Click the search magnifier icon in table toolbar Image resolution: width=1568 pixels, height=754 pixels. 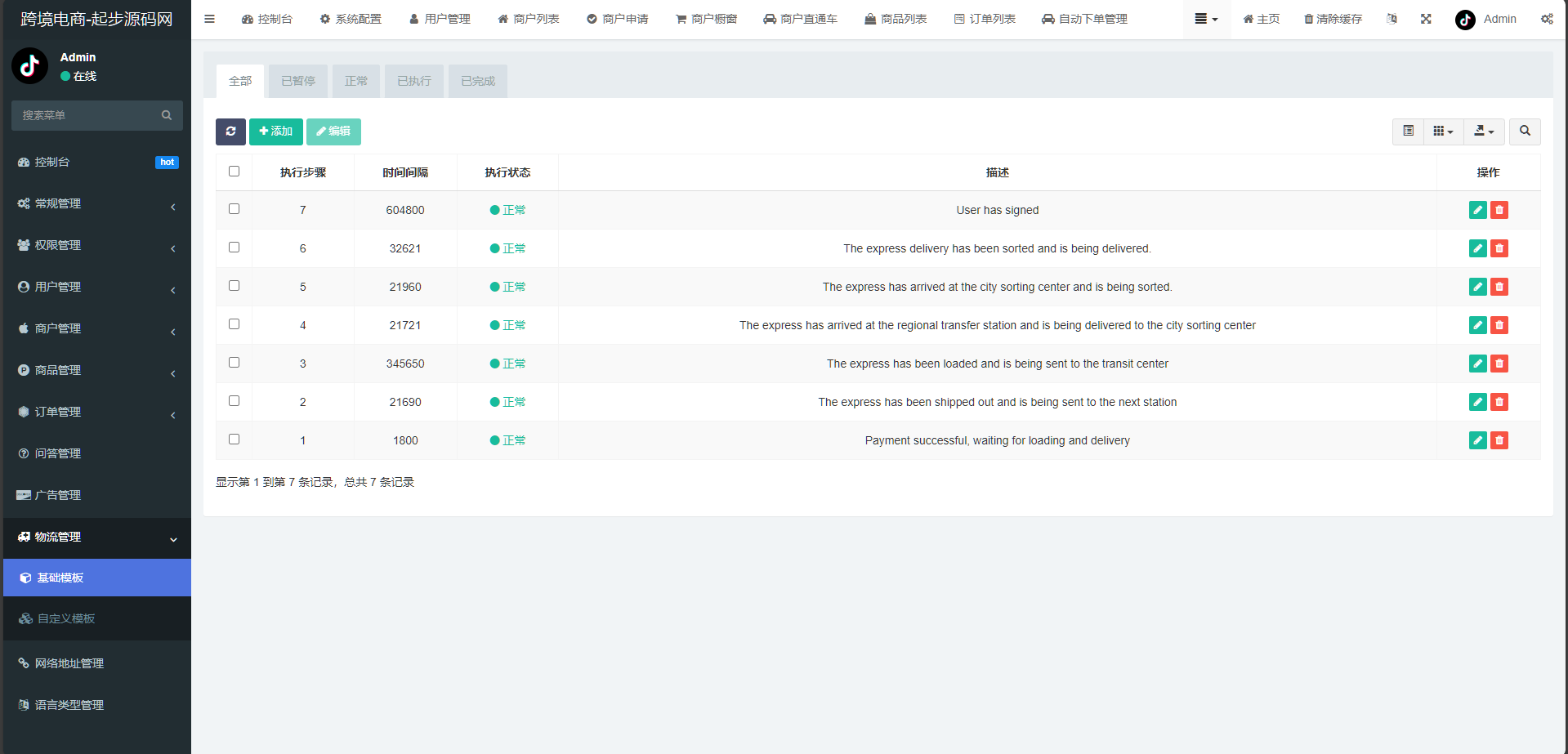1525,132
